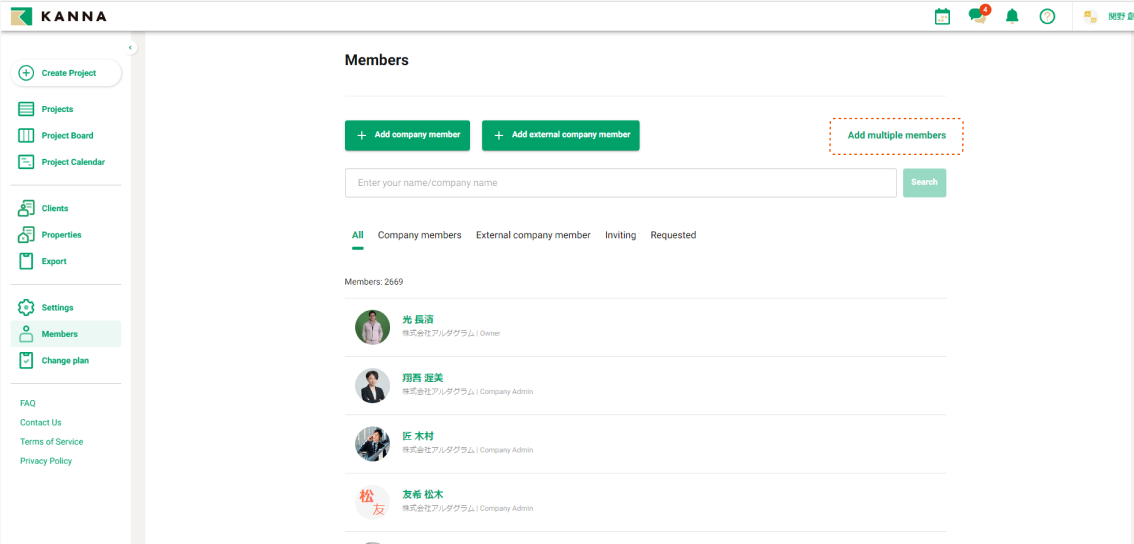Open user profile menu at top right
1134x544 pixels.
click(x=1106, y=16)
